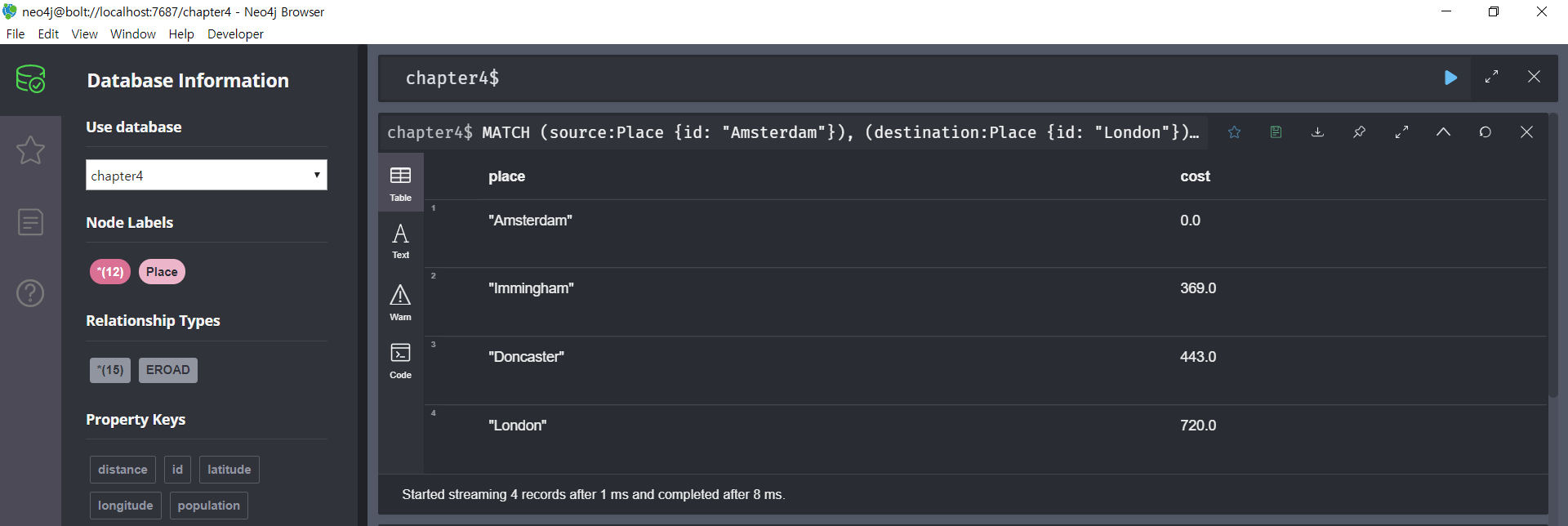The width and height of the screenshot is (1568, 526).
Task: Expand the query editor to fullscreen
Action: [1491, 77]
